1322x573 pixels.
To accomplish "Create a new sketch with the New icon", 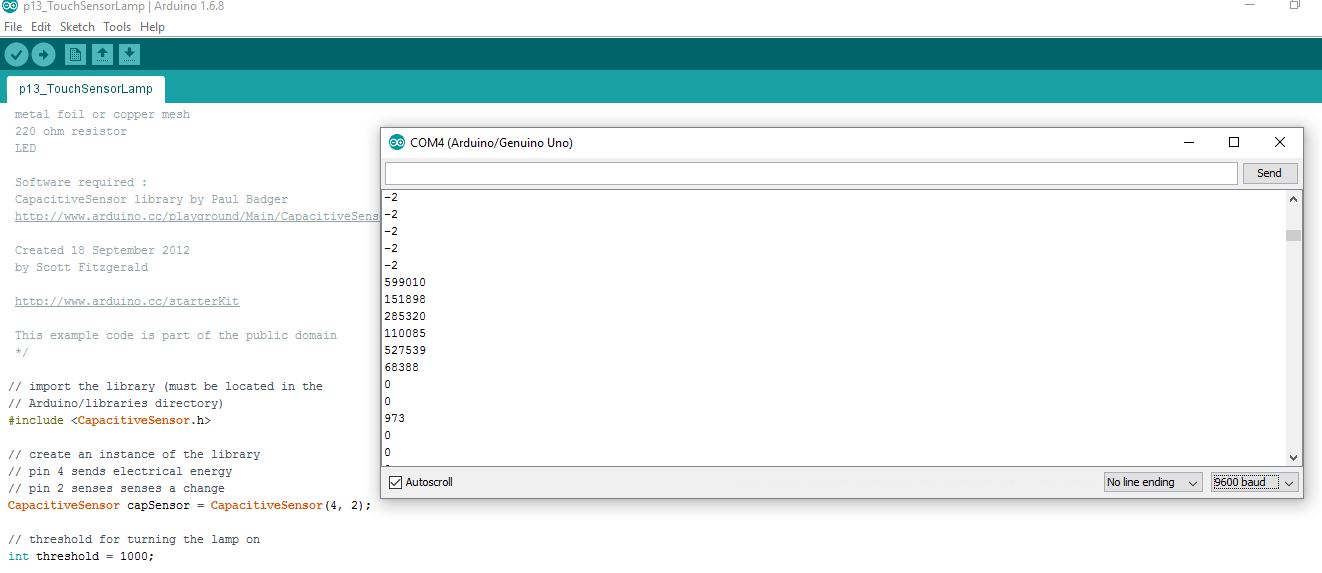I will 75,54.
